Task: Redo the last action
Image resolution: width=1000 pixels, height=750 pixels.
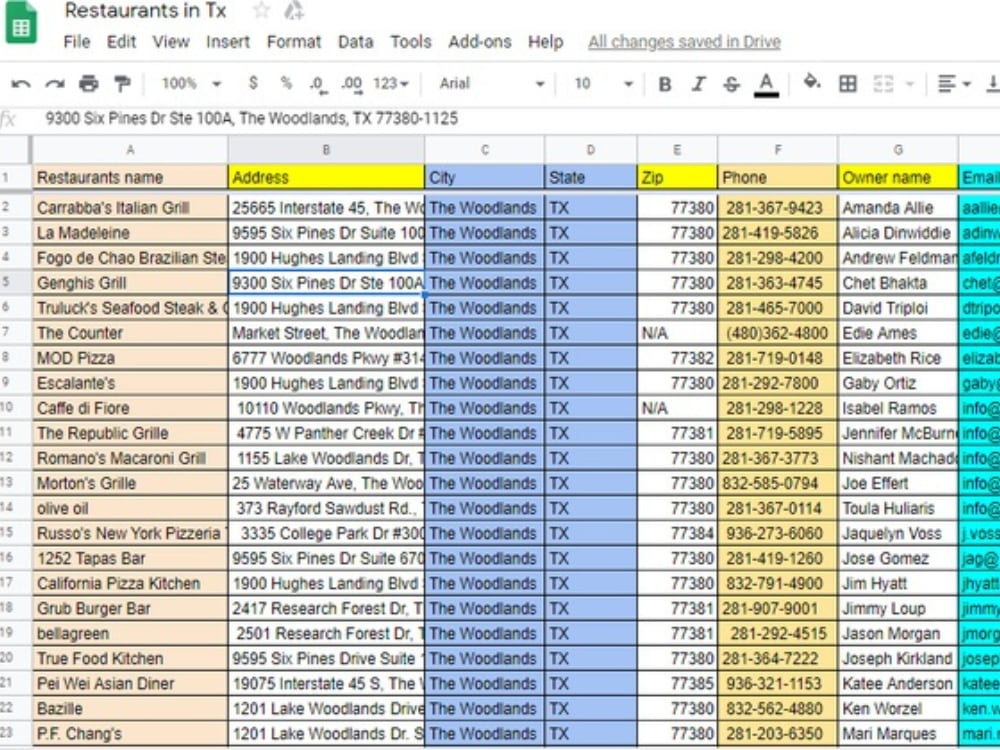Action: pyautogui.click(x=55, y=84)
